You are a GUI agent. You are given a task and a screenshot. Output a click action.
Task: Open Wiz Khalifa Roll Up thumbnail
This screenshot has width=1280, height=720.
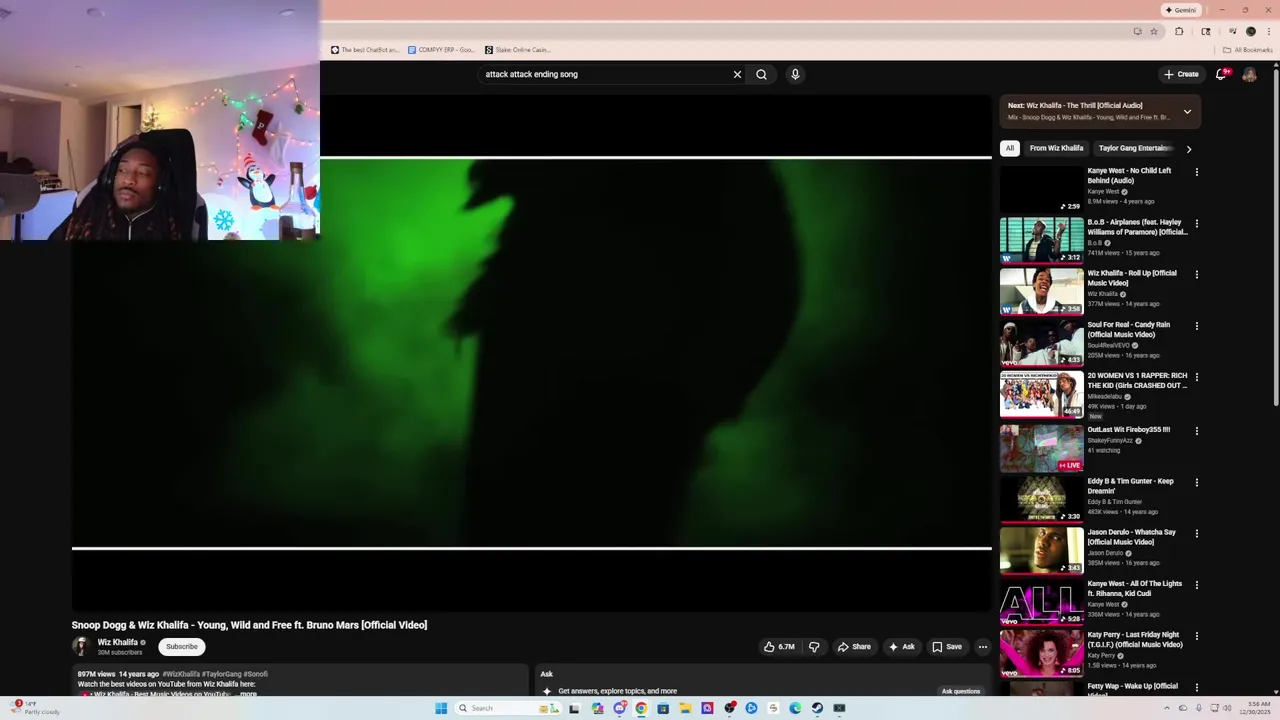(1041, 291)
